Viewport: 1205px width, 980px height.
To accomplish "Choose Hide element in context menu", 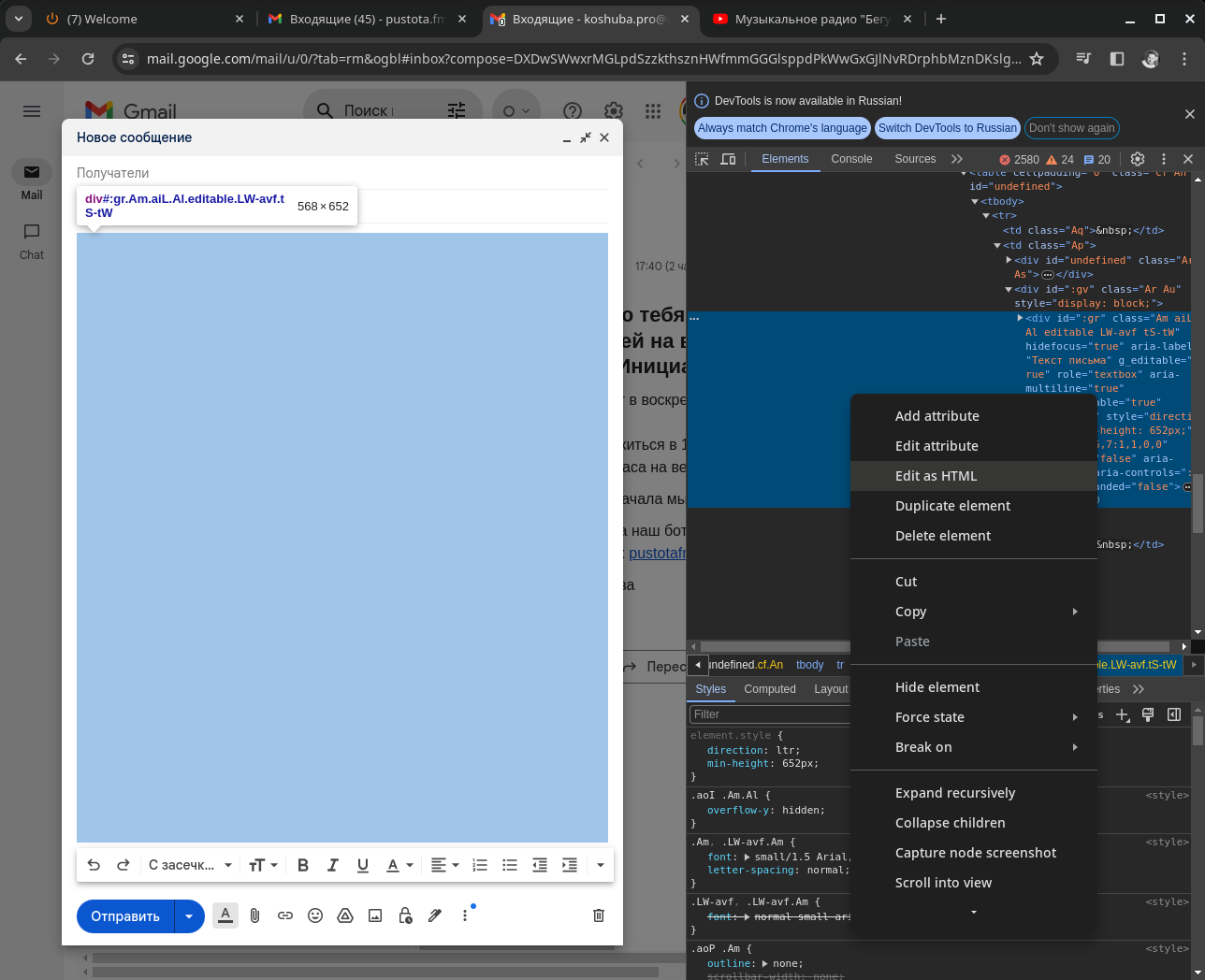I will click(973, 687).
